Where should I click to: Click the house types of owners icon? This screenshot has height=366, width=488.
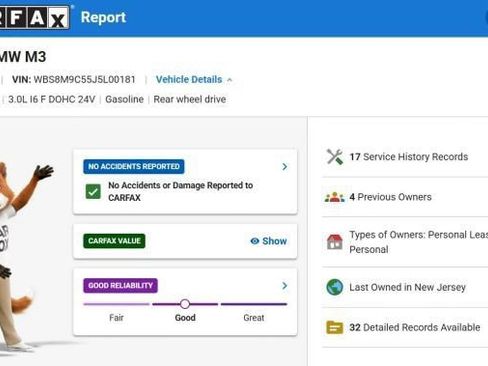pos(335,242)
